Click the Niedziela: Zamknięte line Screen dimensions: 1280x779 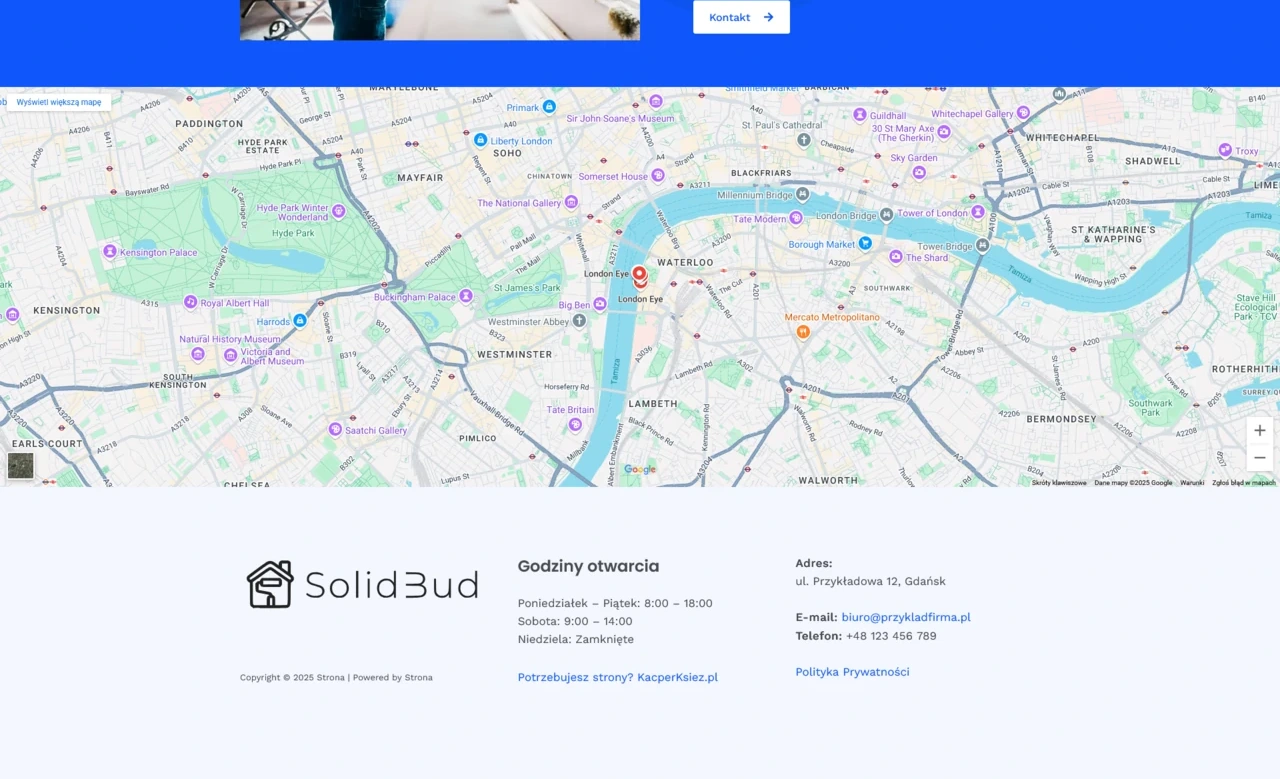[x=576, y=639]
